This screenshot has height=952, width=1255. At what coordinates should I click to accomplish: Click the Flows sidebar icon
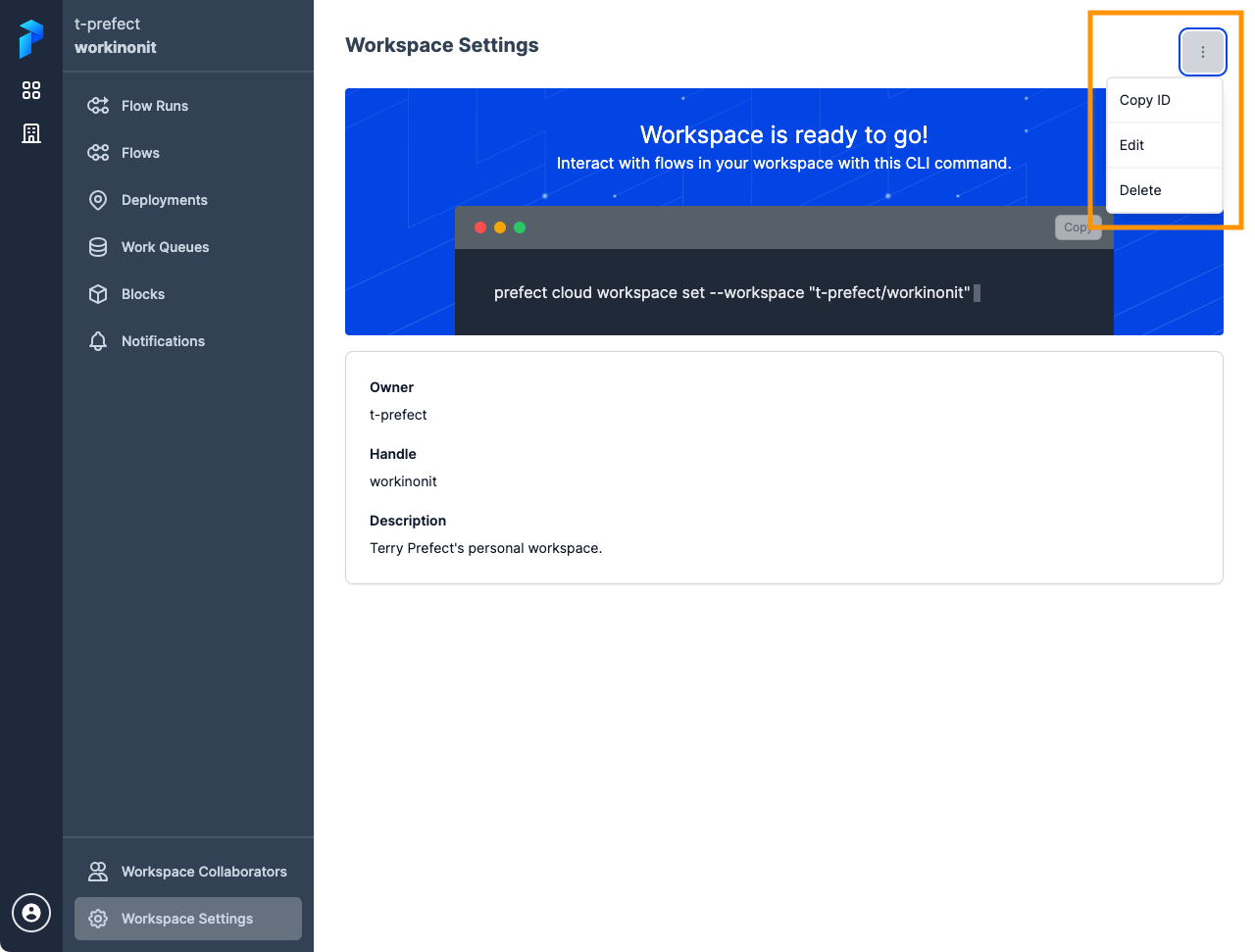(x=98, y=153)
